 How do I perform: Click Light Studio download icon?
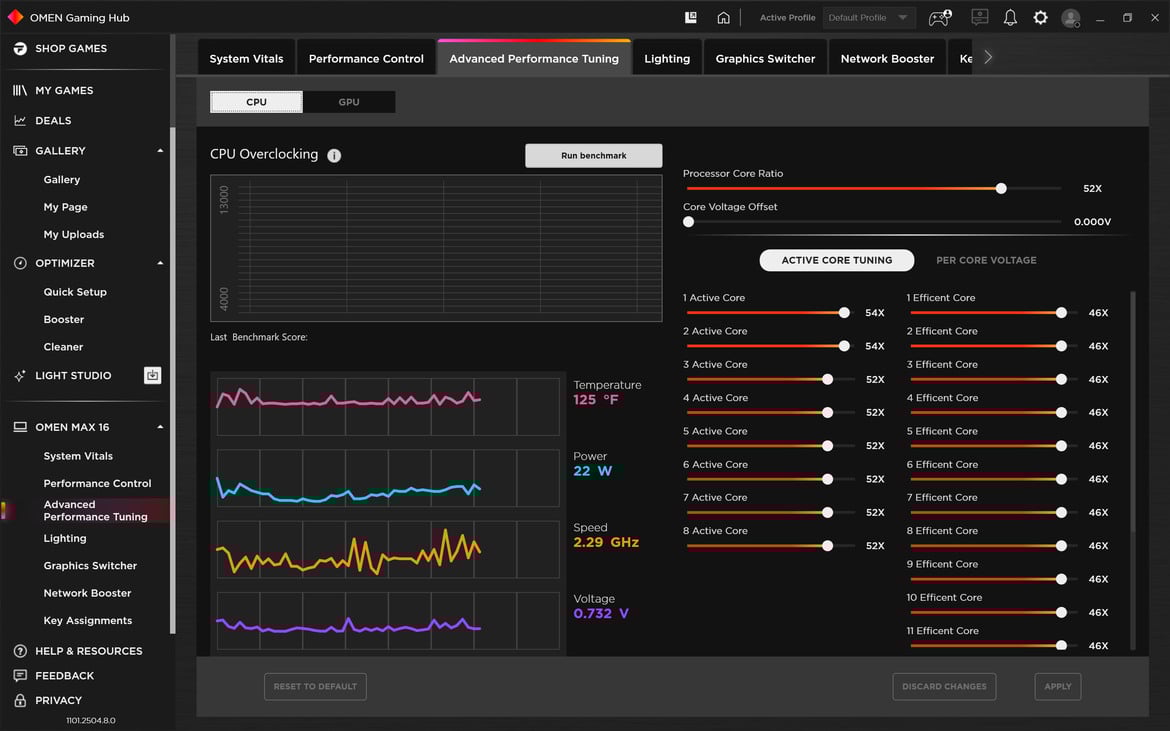[x=152, y=375]
